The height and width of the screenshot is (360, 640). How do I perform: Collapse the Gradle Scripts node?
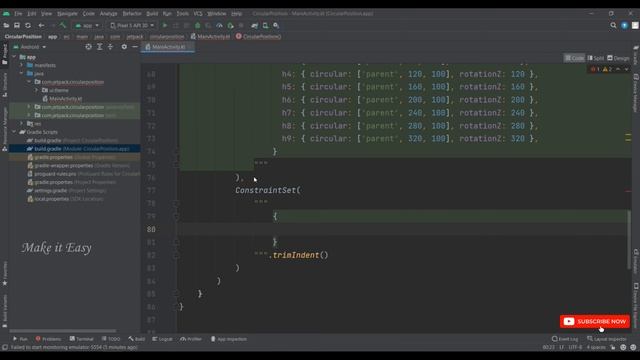point(14,132)
